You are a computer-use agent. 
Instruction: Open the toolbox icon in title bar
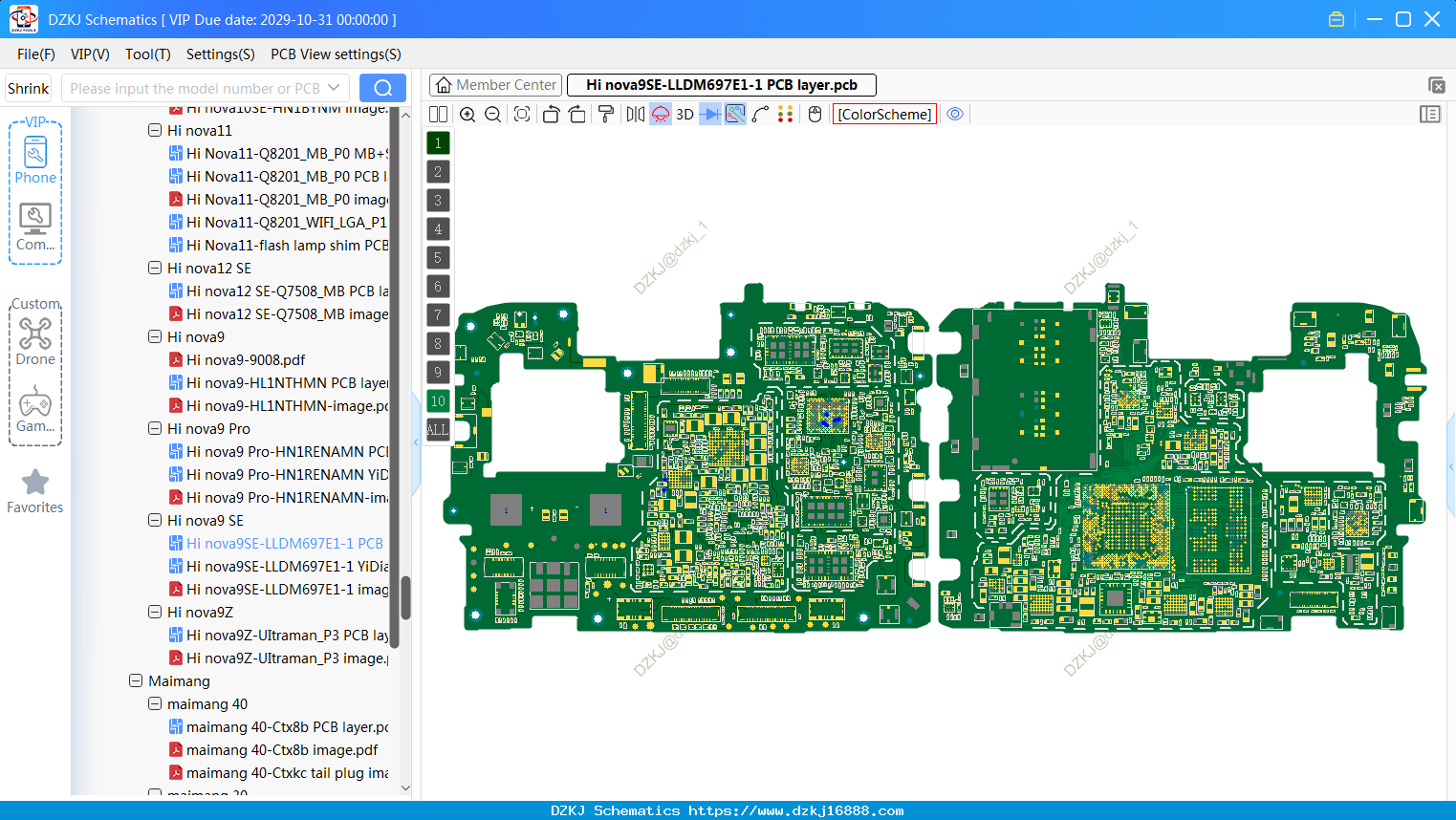pos(1336,19)
